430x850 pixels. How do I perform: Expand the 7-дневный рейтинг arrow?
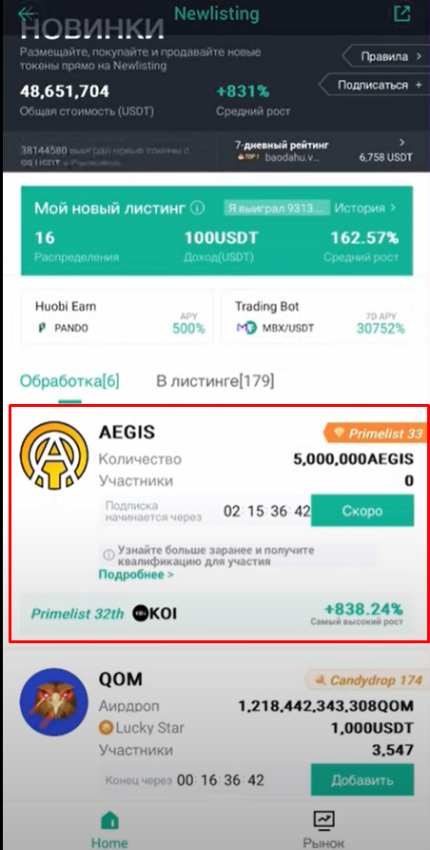(402, 143)
